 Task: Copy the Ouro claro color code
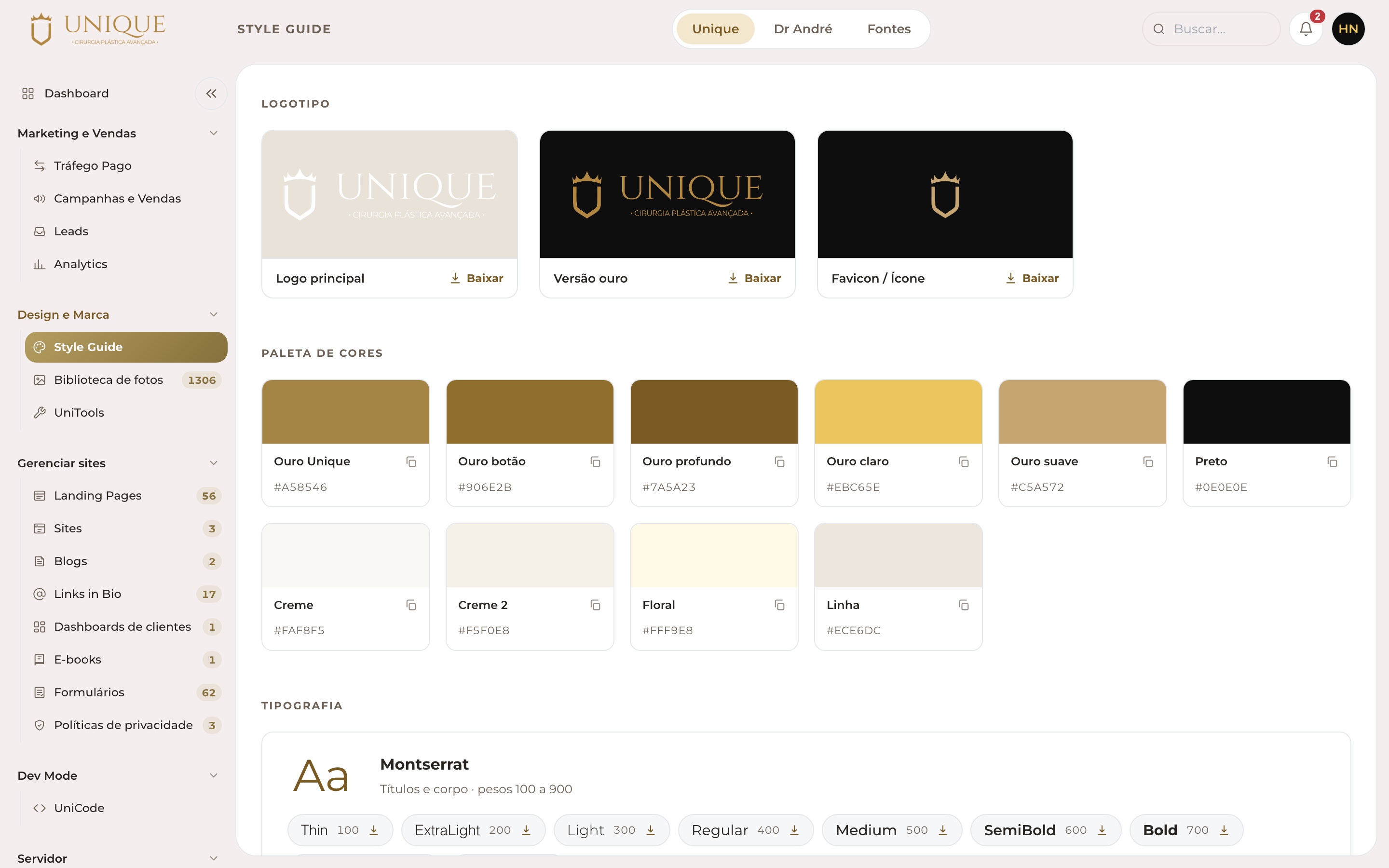tap(964, 461)
